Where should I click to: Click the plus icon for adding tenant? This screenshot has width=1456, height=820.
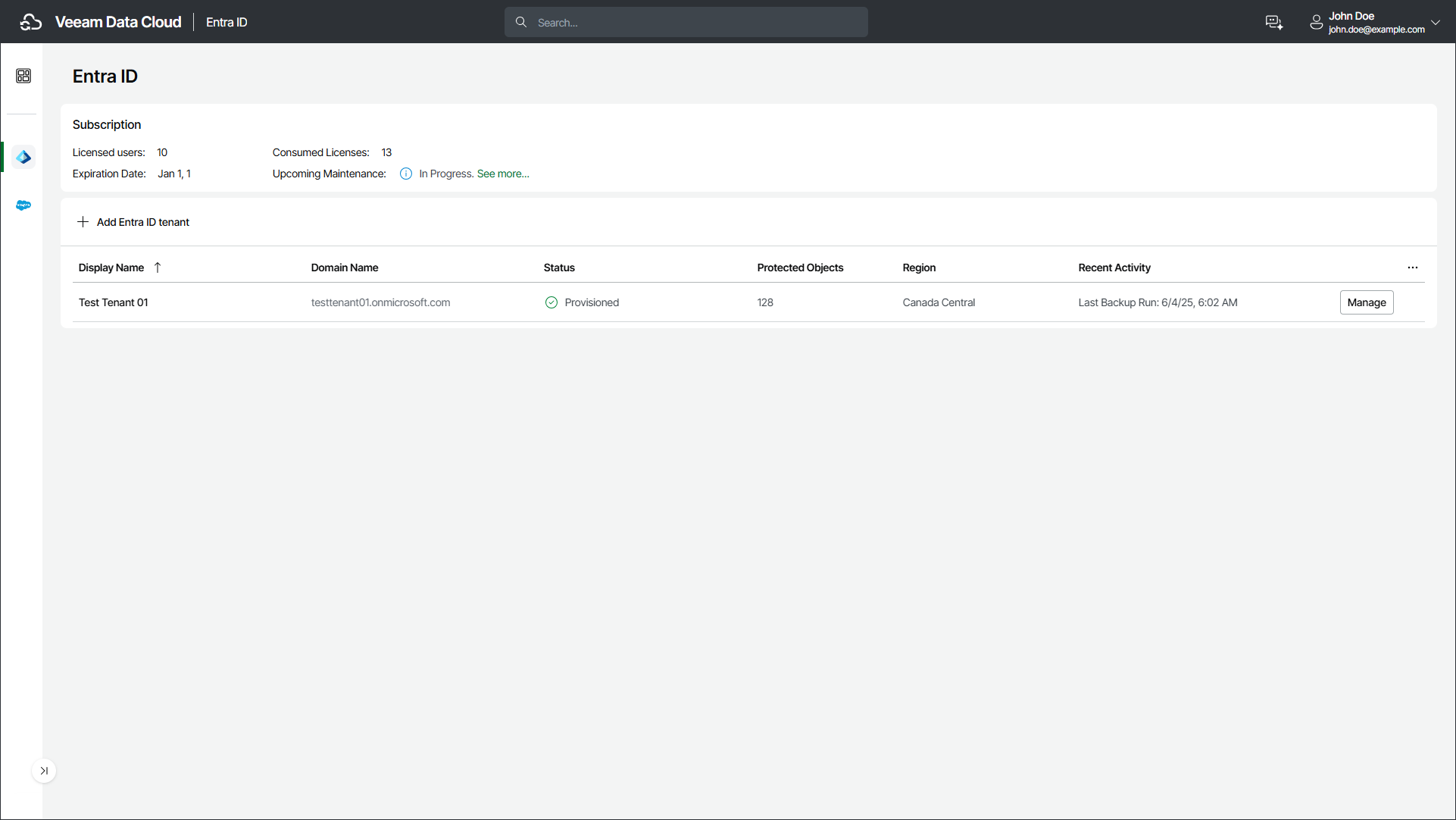pos(83,222)
